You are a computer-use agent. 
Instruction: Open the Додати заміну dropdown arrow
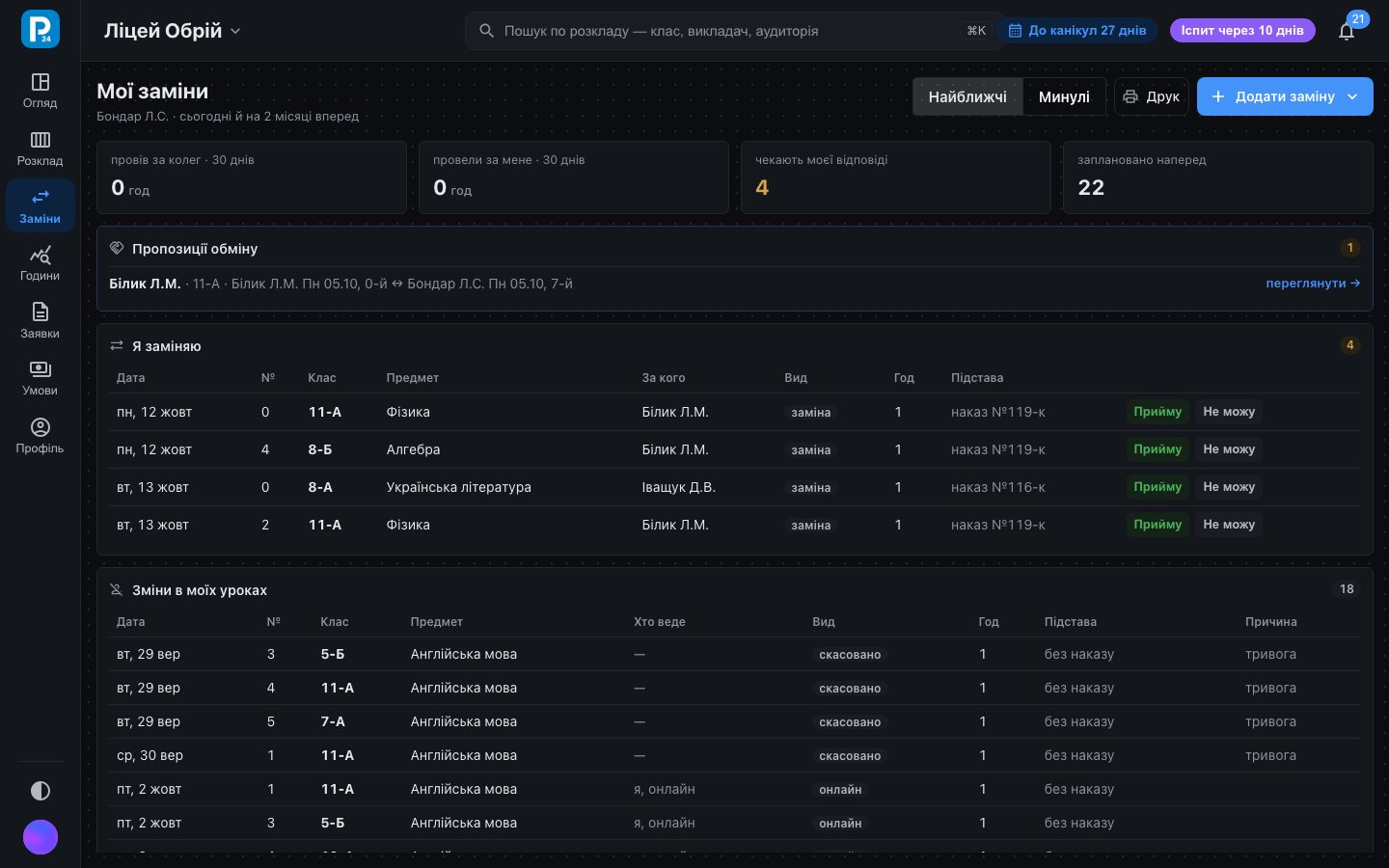tap(1352, 96)
